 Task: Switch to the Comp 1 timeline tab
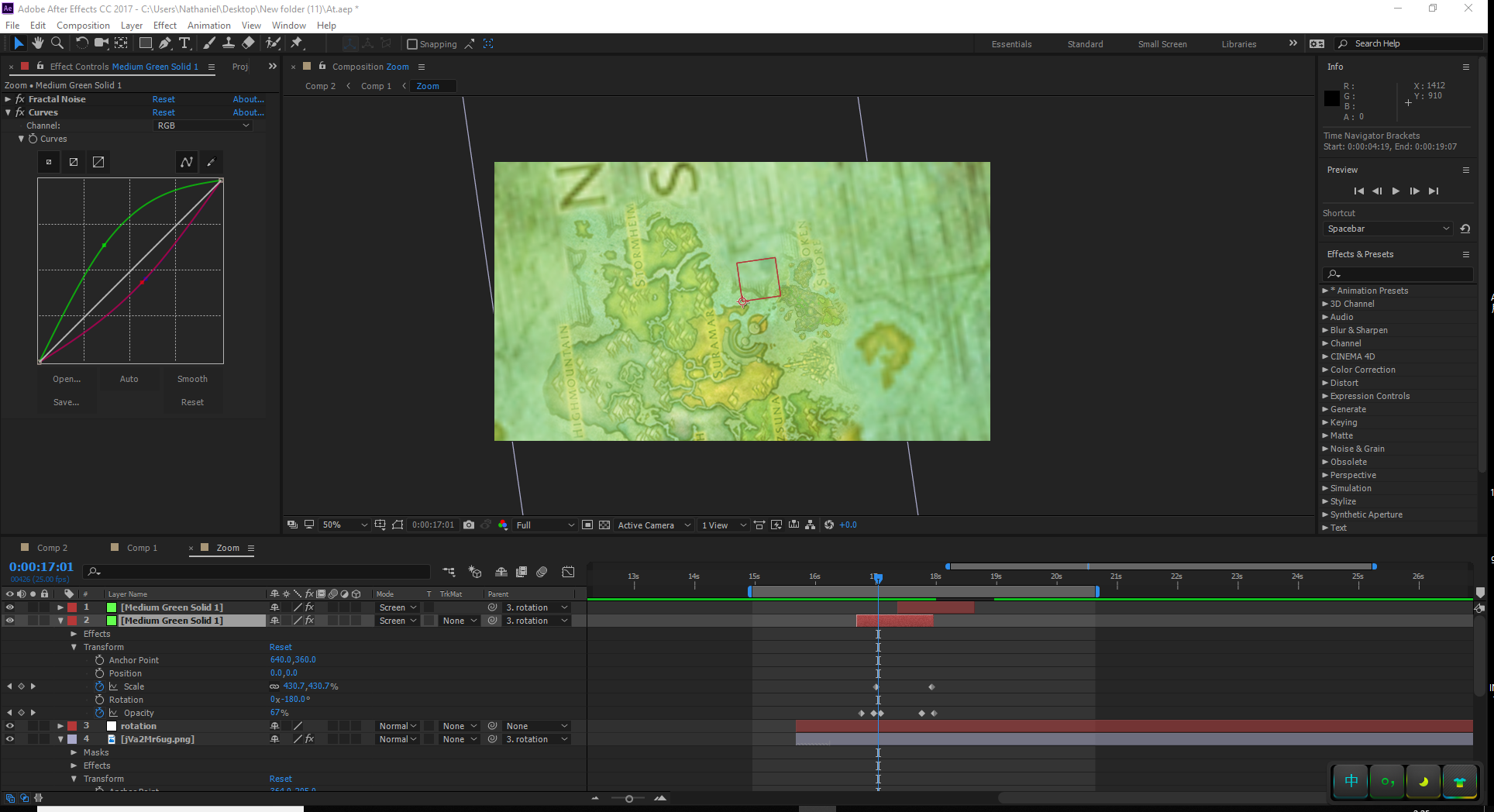[x=142, y=548]
